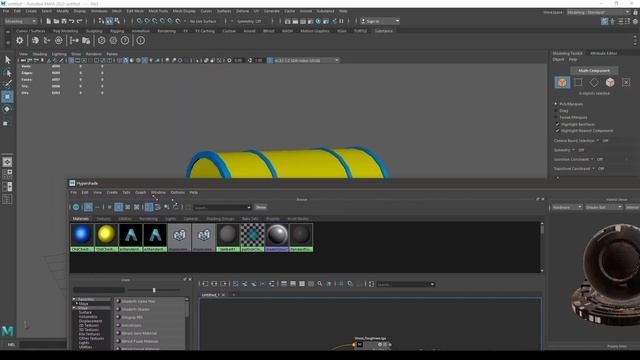The height and width of the screenshot is (360, 640).
Task: Open the Window menu in Hypershade
Action: coord(158,192)
